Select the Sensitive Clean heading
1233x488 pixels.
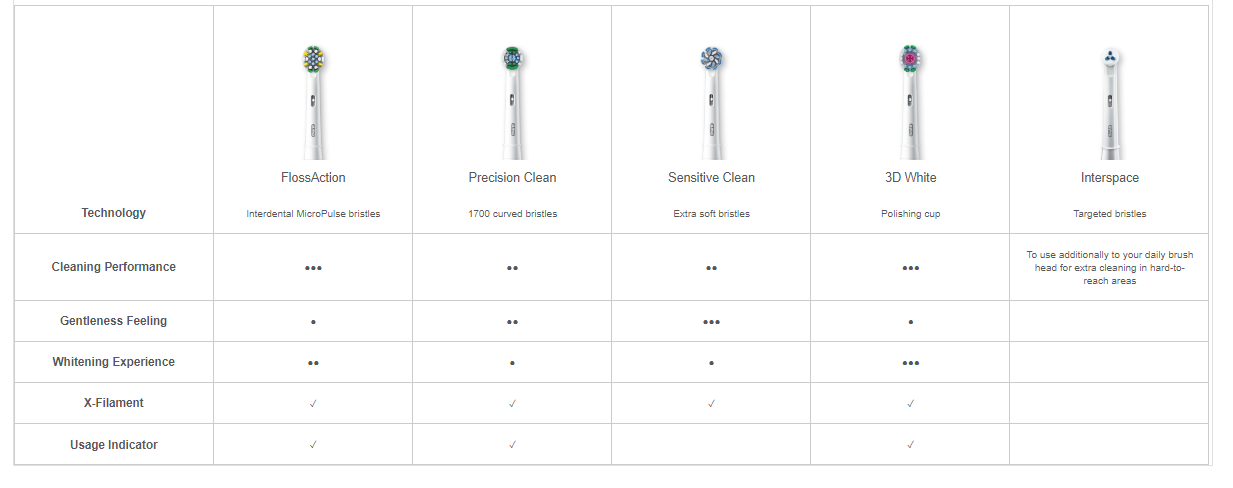(711, 178)
